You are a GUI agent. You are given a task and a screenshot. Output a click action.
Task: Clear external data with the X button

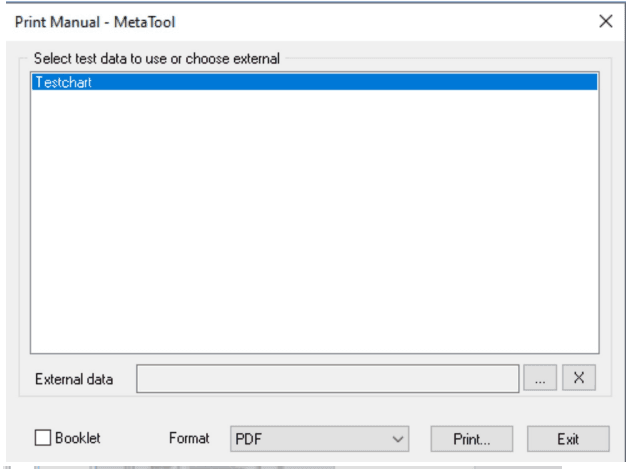coord(579,379)
